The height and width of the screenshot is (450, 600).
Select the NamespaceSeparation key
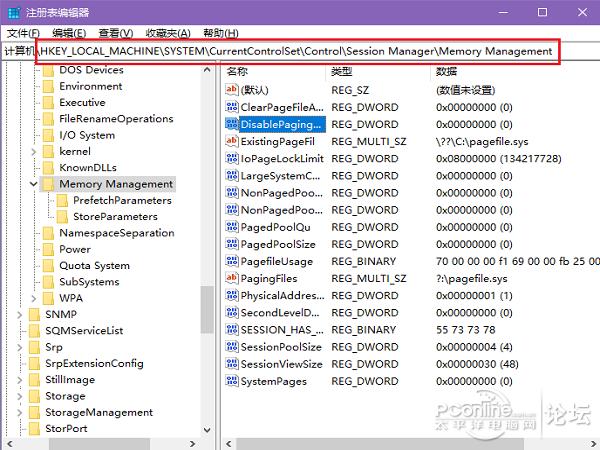coord(117,233)
